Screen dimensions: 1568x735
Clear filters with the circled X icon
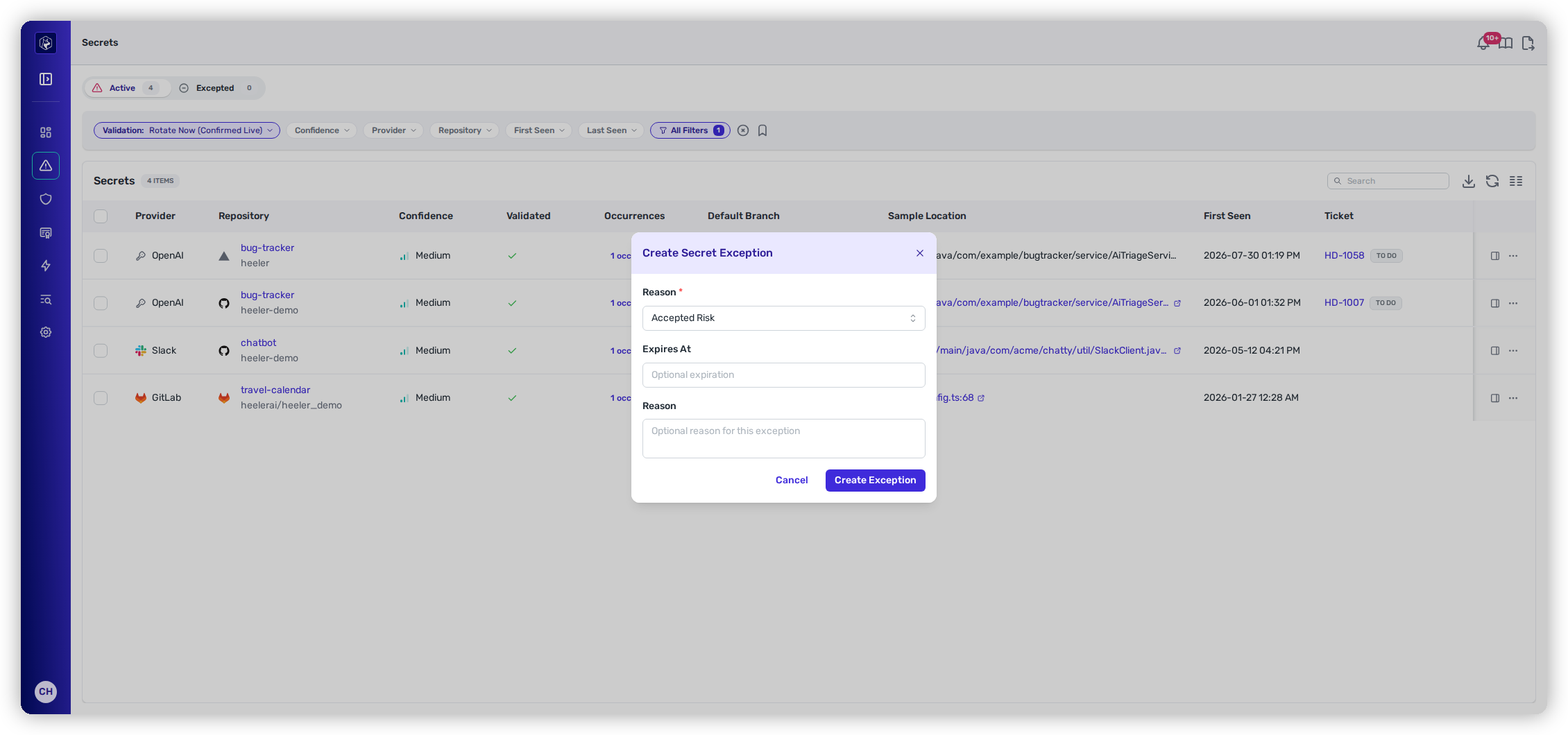coord(743,130)
